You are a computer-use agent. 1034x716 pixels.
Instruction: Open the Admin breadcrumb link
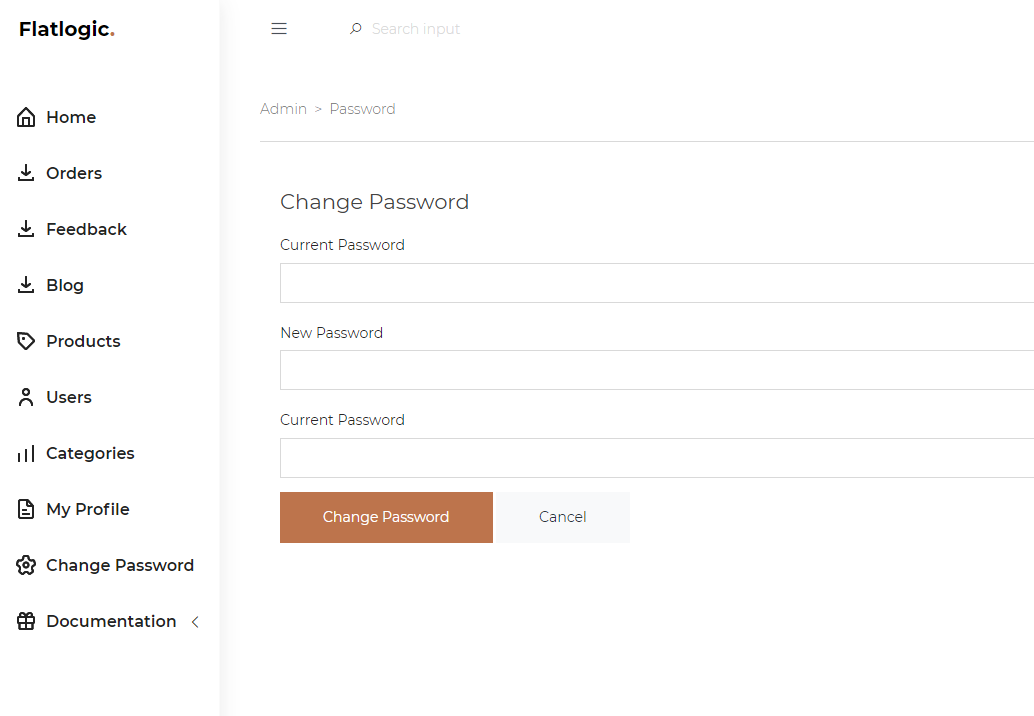point(283,108)
